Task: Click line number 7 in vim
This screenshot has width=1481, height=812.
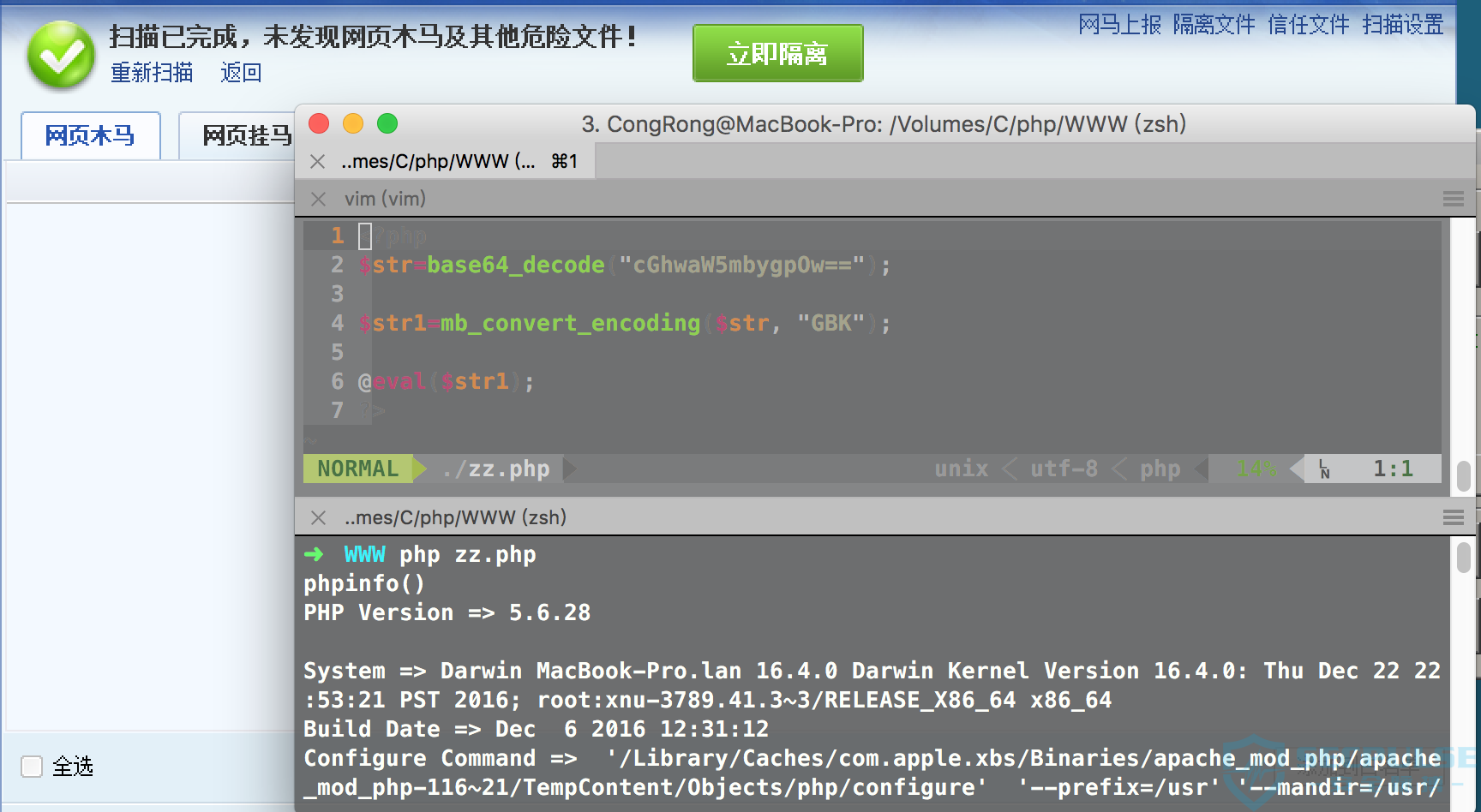Action: click(x=337, y=410)
